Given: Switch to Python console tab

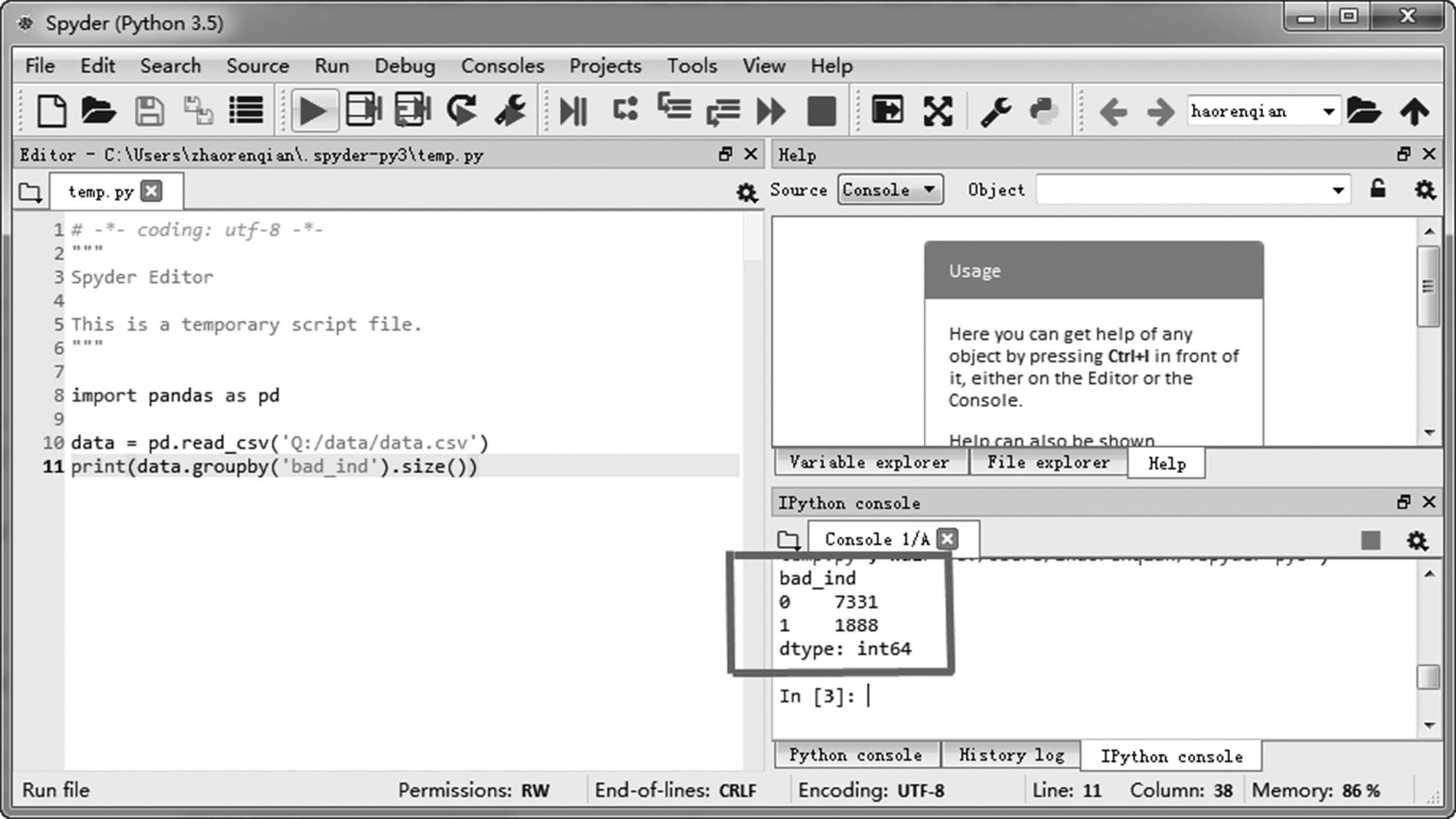Looking at the screenshot, I should 856,755.
